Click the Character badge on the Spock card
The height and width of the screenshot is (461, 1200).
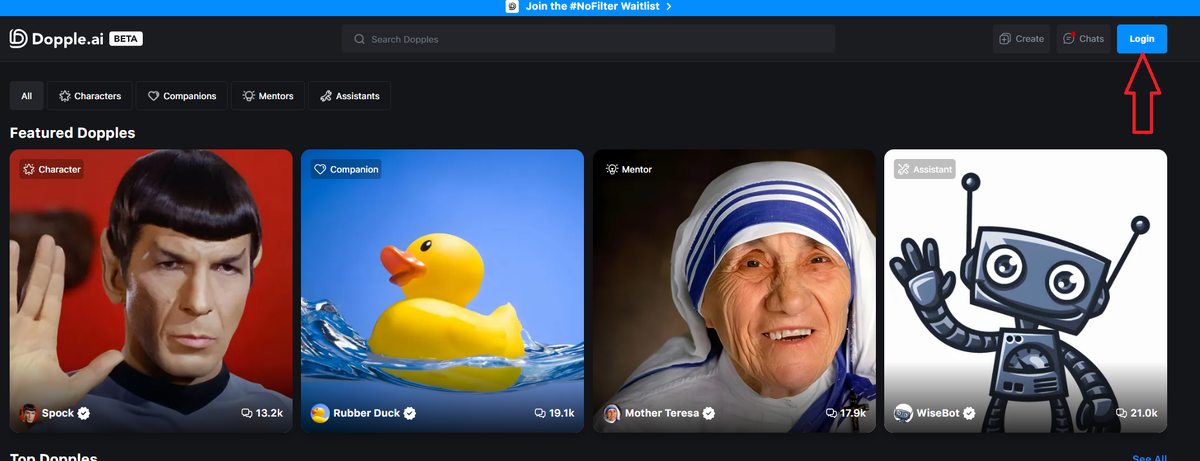point(51,169)
